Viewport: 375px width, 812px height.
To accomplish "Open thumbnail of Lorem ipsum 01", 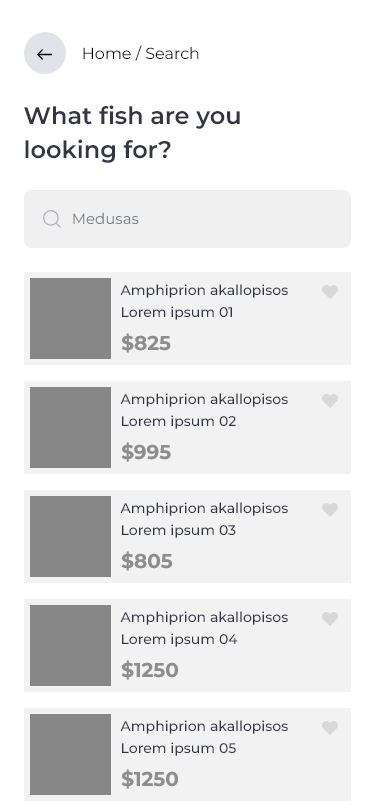I will pyautogui.click(x=70, y=318).
